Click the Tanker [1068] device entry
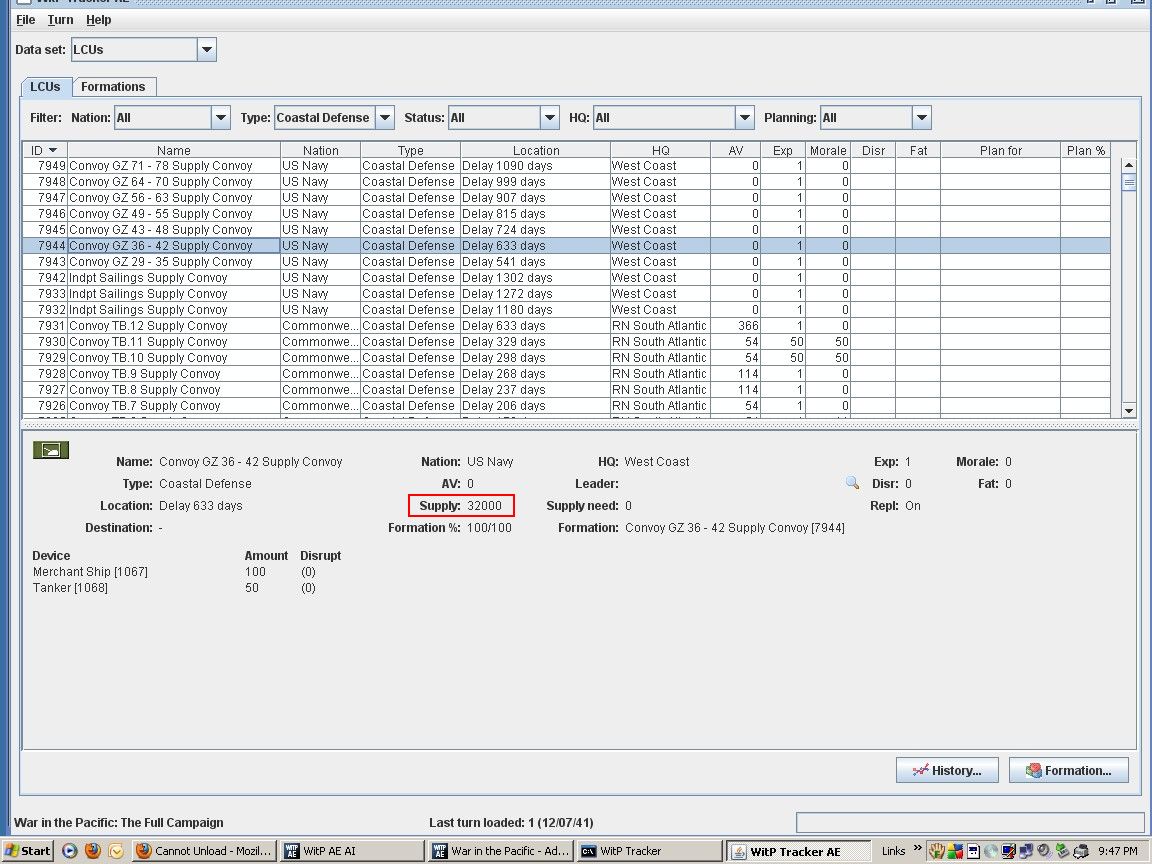 coord(70,588)
